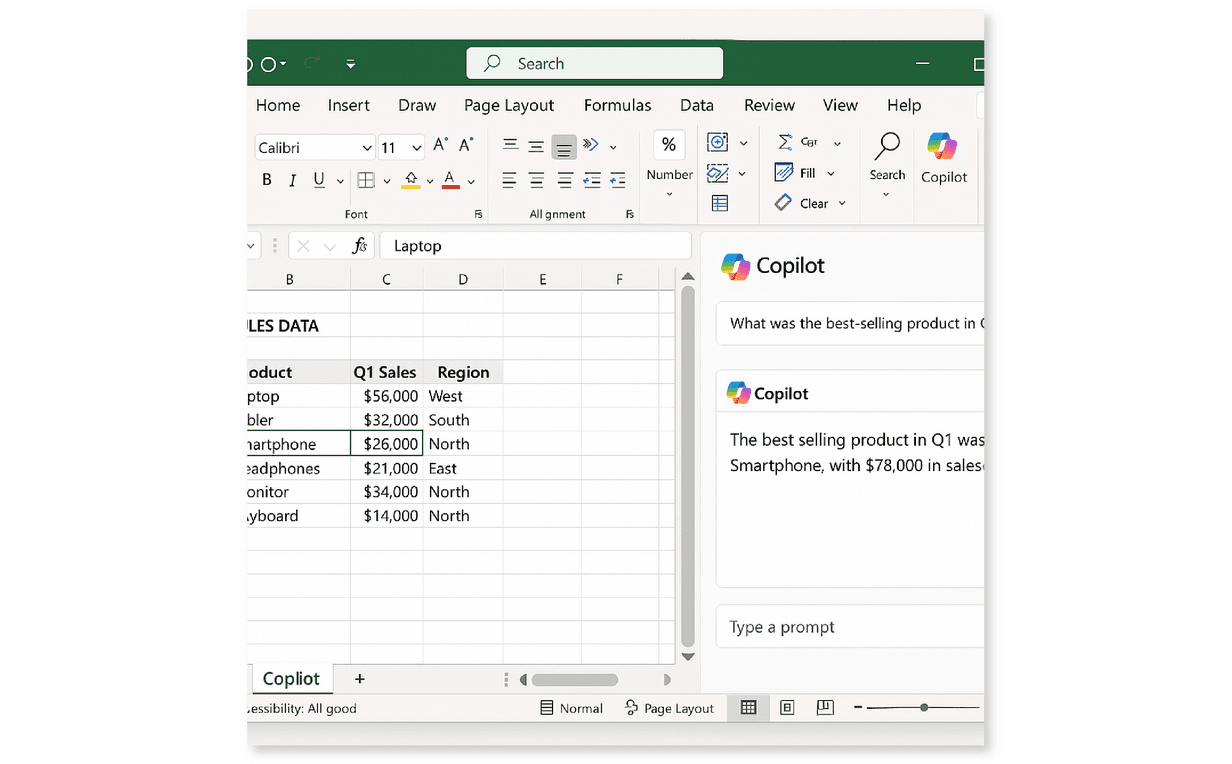Increase font size with larger A
Image resolution: width=1232 pixels, height=764 pixels.
(440, 146)
